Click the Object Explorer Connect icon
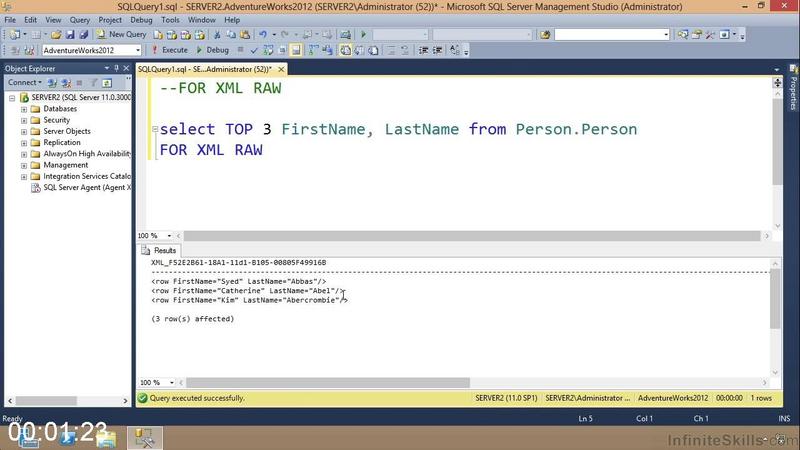Viewport: 800px width, 450px height. tap(52, 83)
